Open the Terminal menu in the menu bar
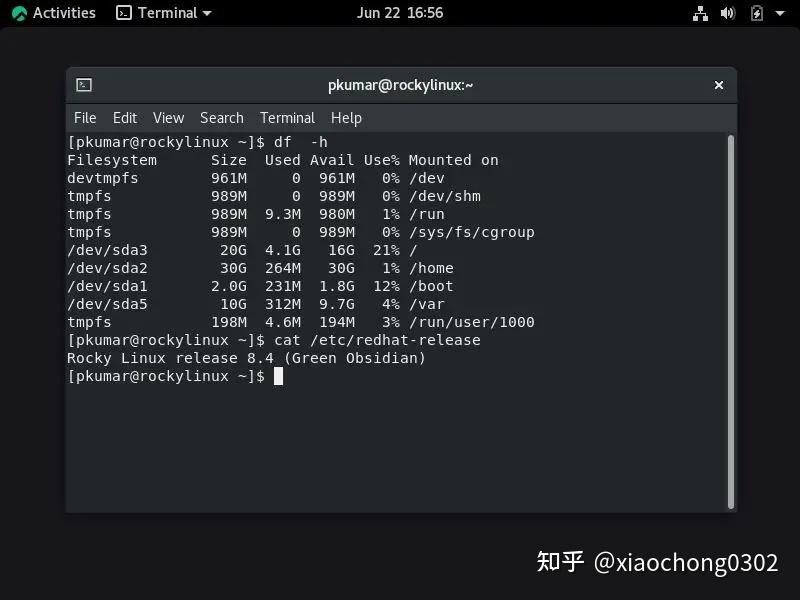This screenshot has height=600, width=800. [287, 118]
